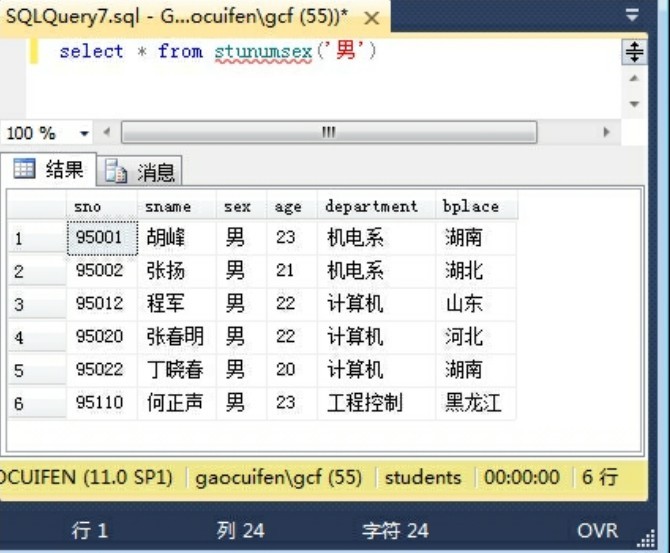Click the name cell 张春明

(176, 337)
